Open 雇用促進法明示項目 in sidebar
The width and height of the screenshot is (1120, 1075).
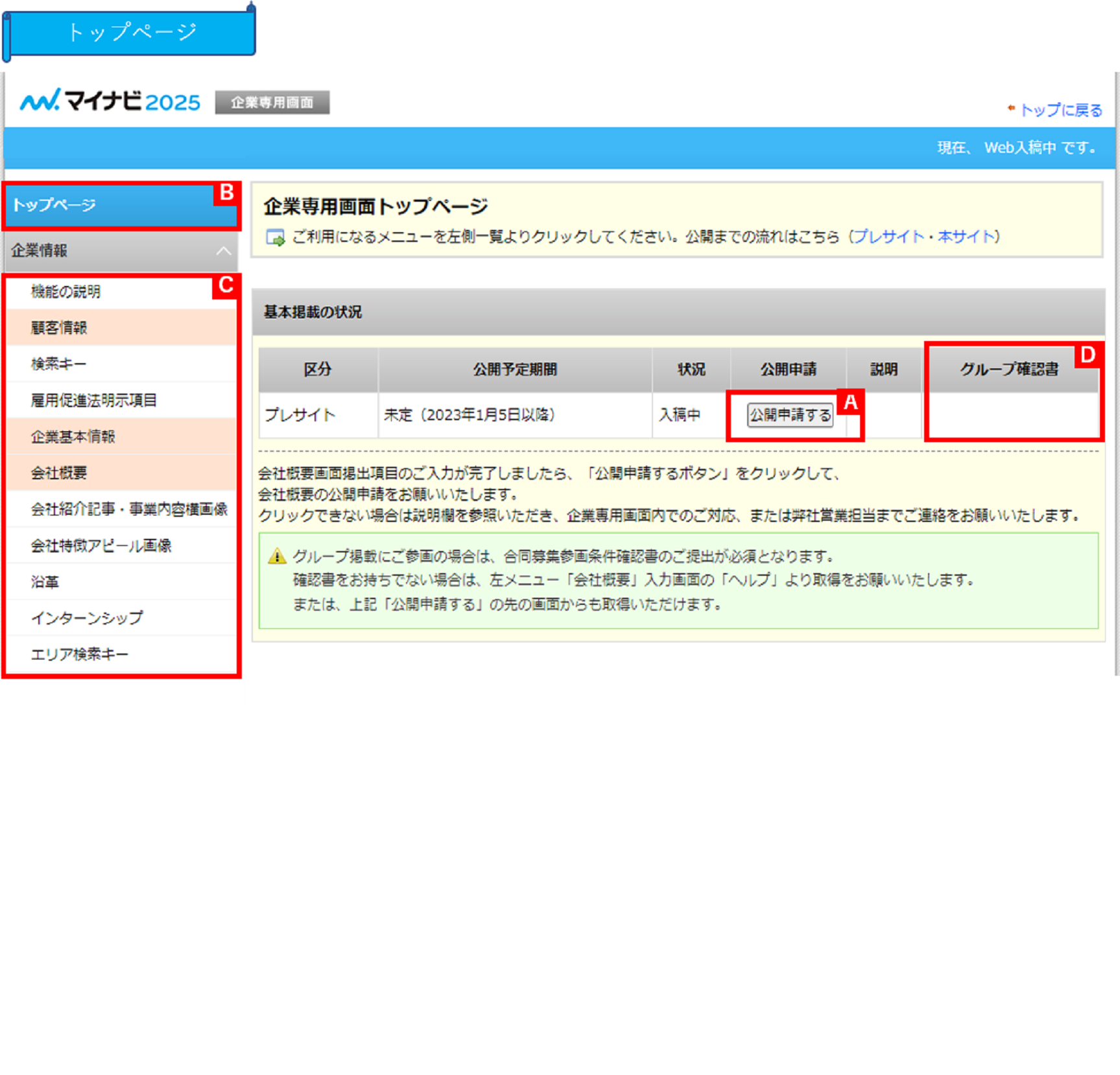point(121,401)
